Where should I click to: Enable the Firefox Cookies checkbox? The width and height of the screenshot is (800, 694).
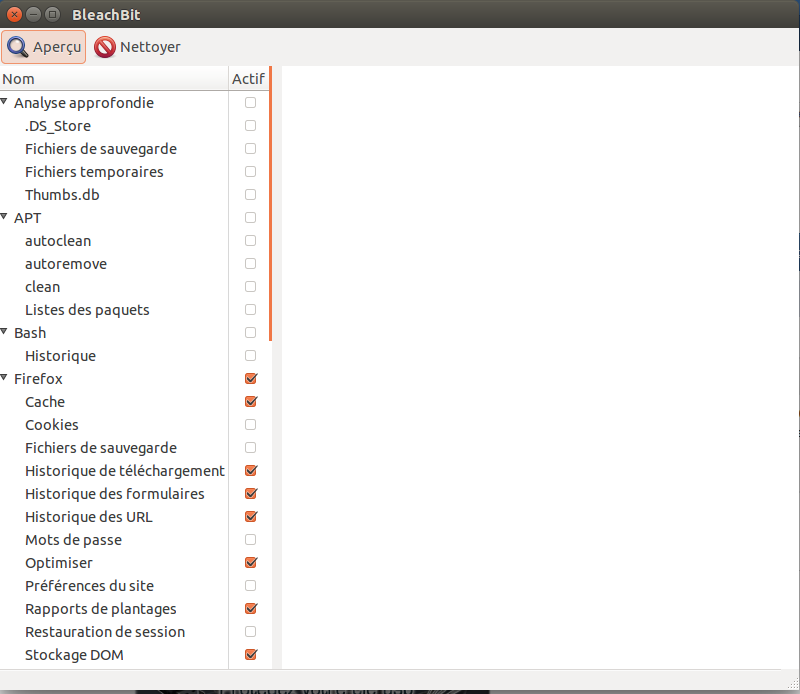250,425
